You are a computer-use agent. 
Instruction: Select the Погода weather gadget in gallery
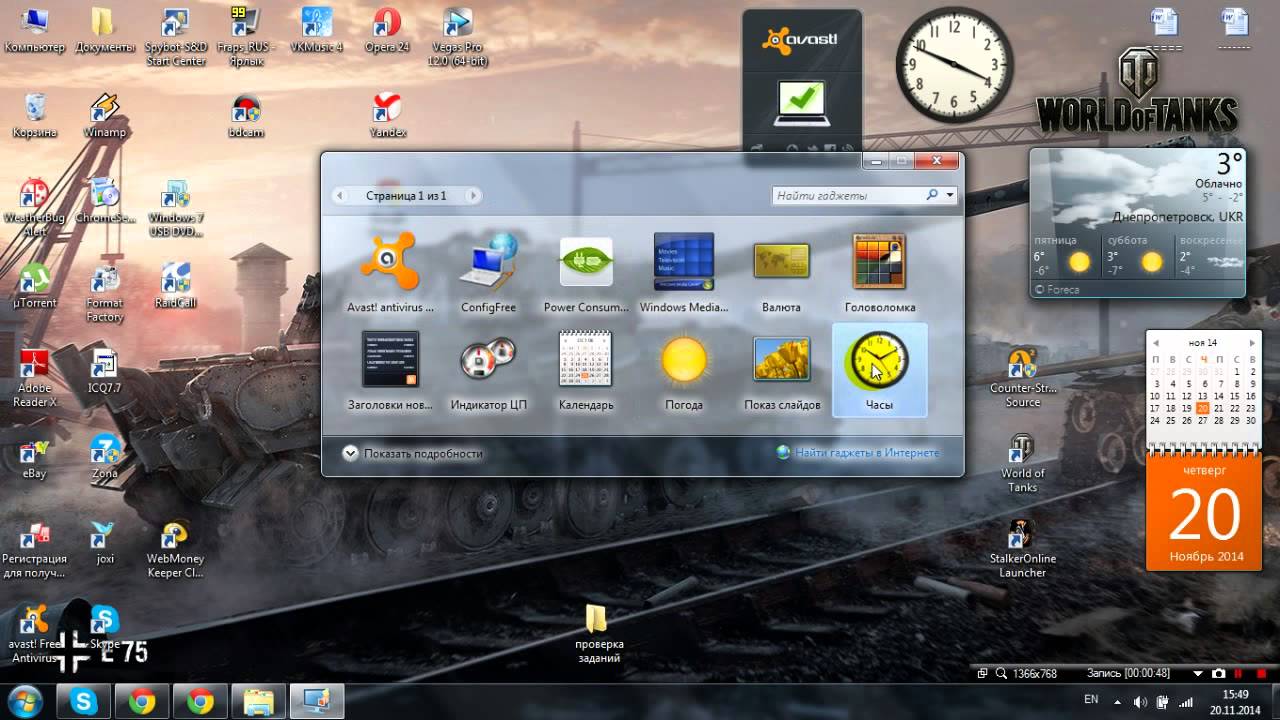(x=684, y=371)
